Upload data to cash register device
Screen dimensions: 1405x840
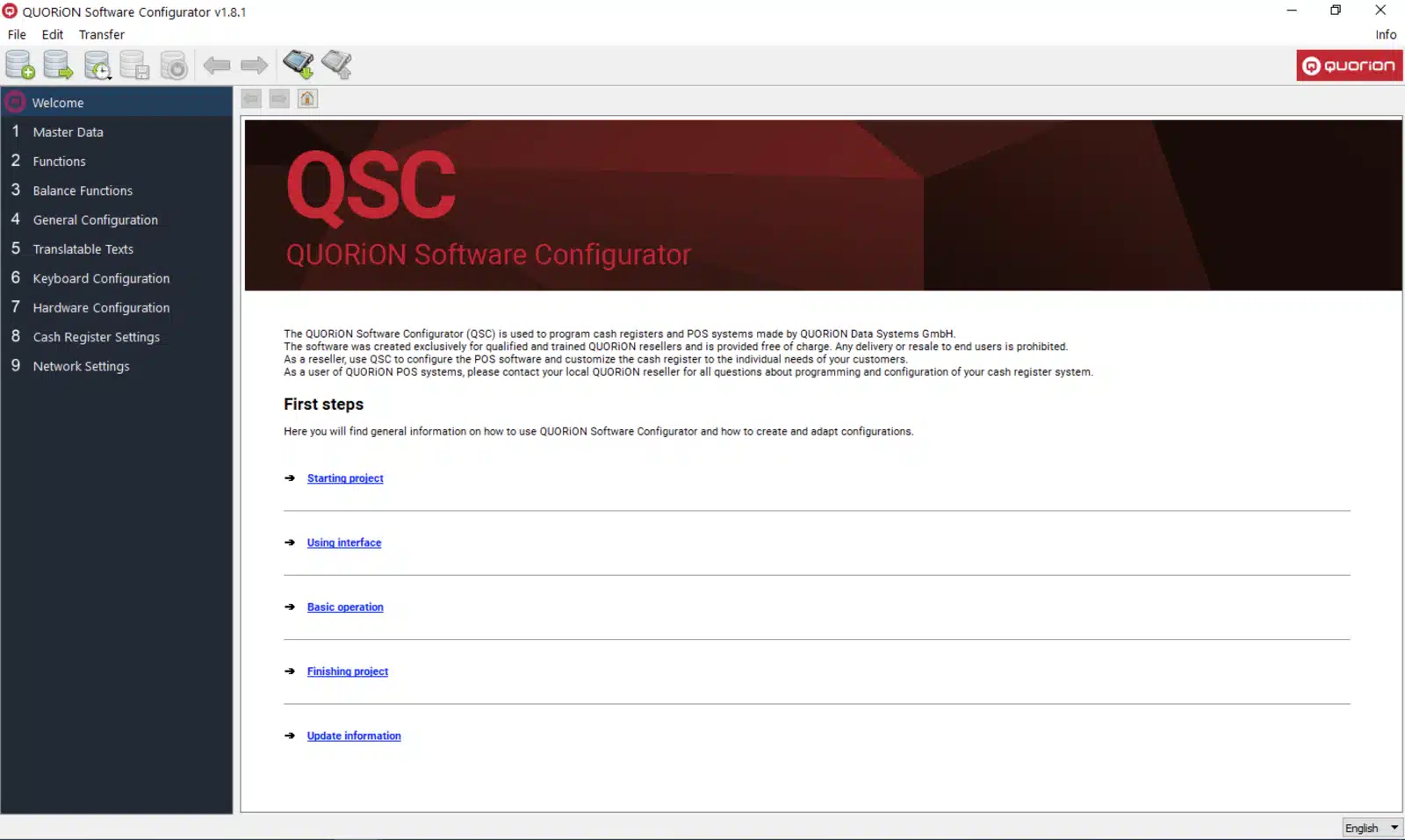[x=337, y=64]
